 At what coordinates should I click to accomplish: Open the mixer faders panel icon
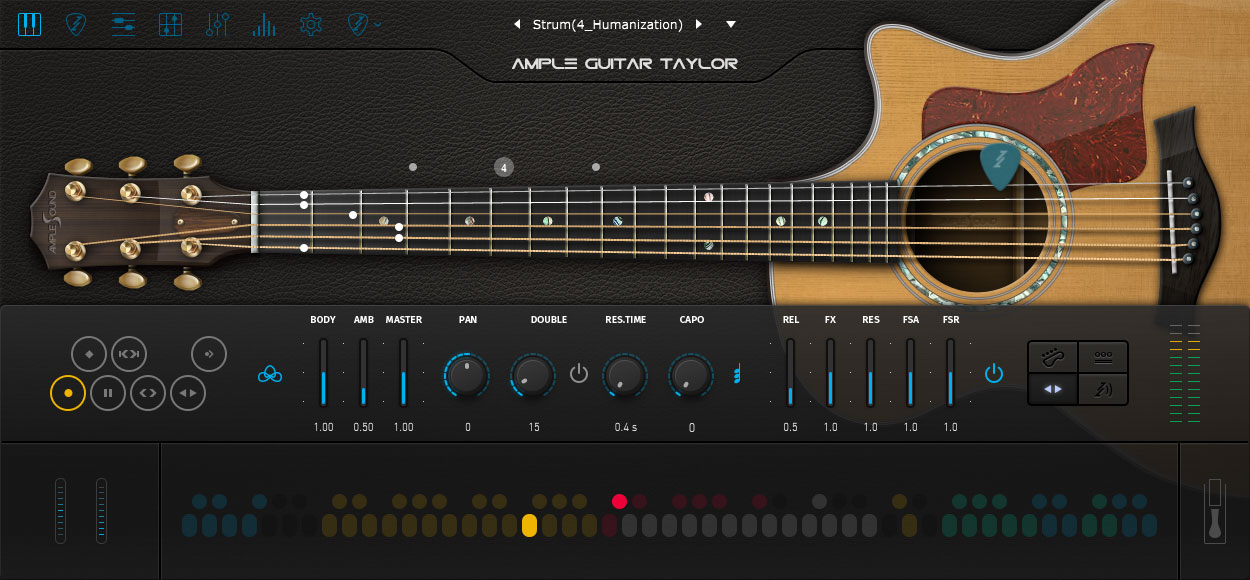[217, 24]
